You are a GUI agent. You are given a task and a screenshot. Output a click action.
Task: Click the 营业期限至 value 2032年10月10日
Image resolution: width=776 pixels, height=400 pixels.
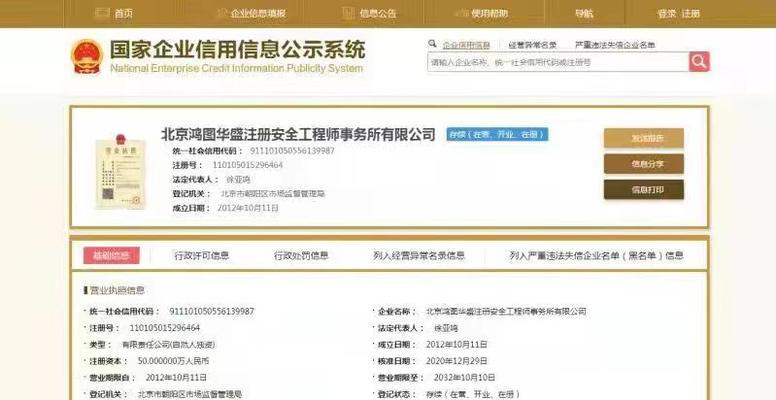[x=465, y=377]
